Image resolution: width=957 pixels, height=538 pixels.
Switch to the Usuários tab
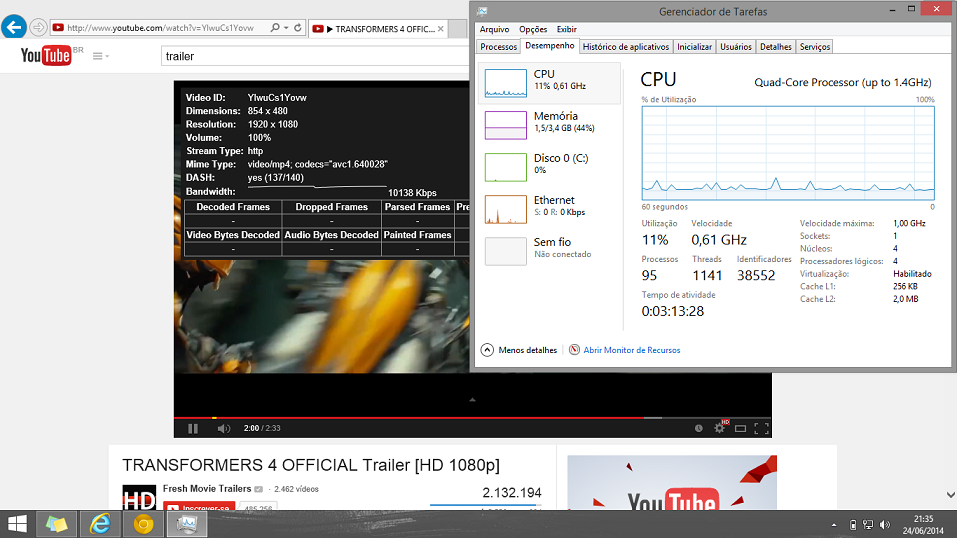[736, 47]
